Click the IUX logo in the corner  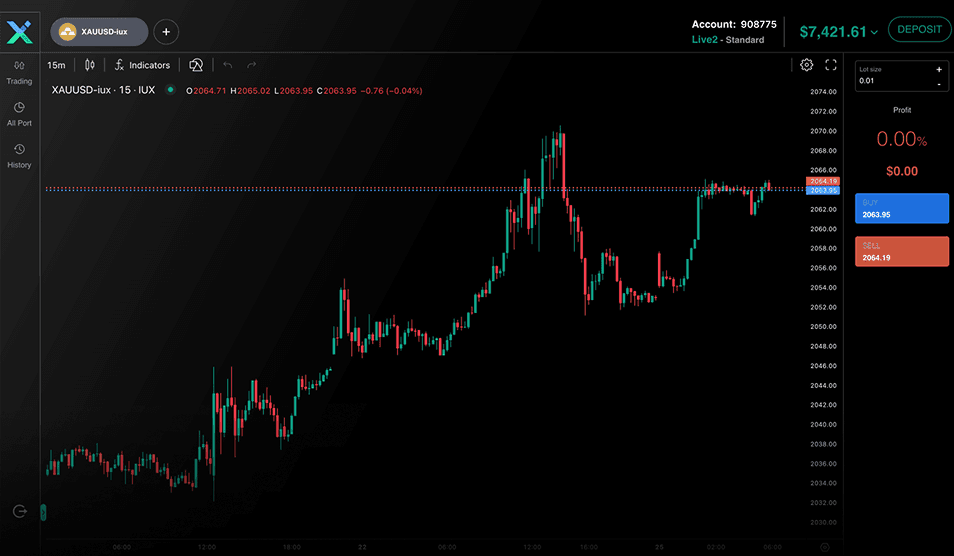tap(20, 32)
